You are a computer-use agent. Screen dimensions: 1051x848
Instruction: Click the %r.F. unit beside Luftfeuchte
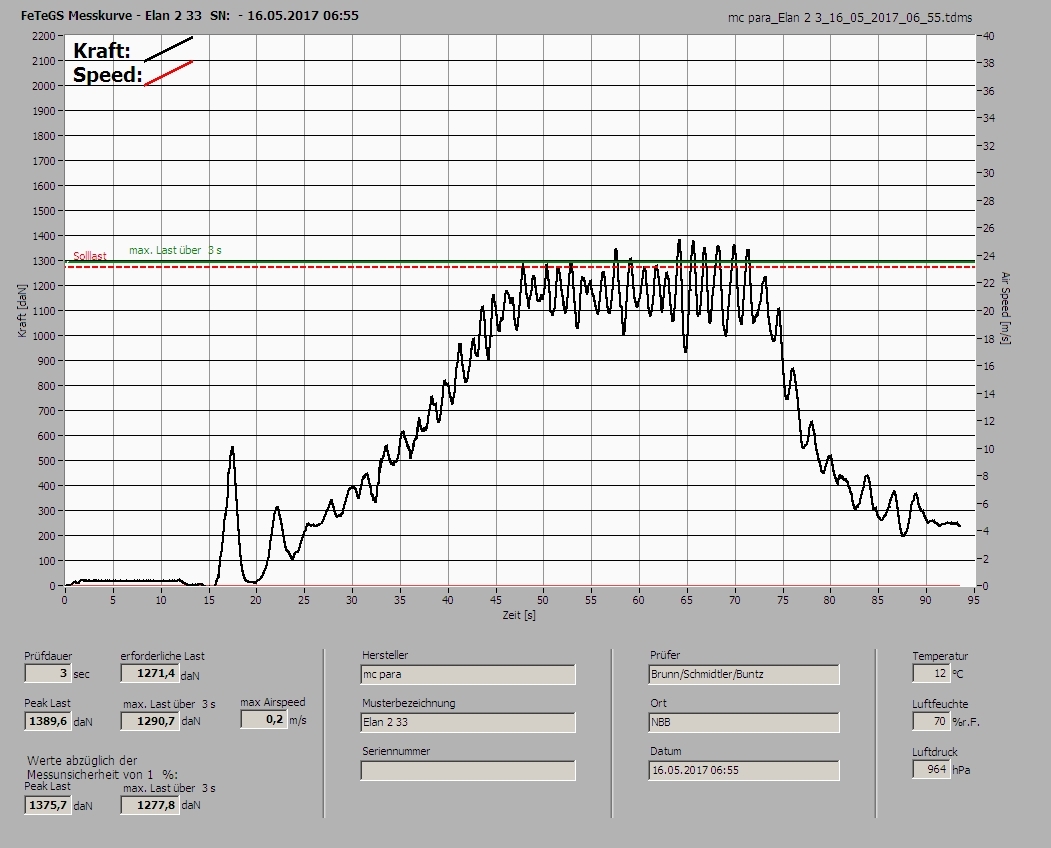(x=966, y=723)
